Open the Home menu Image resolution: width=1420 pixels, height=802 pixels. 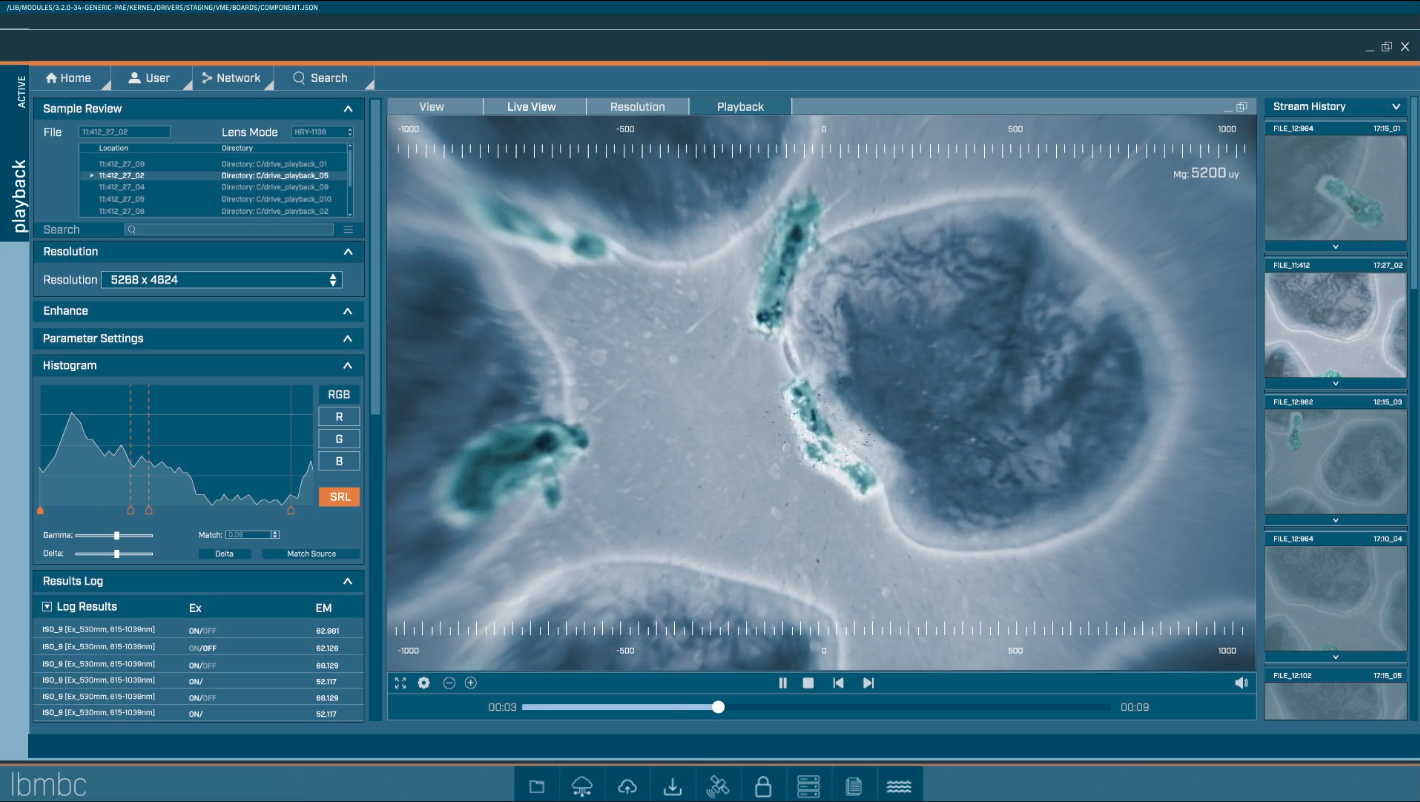70,78
